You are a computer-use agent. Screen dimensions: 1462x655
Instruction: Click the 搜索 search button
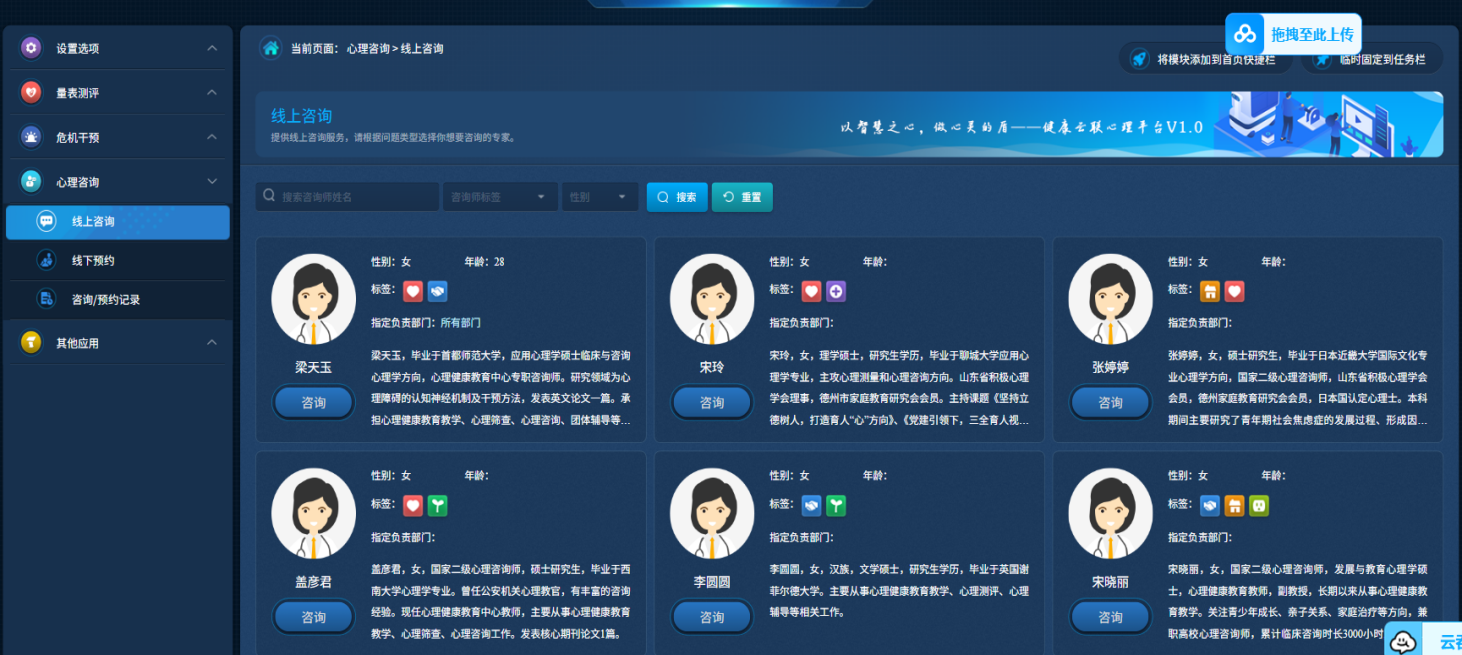pos(677,197)
